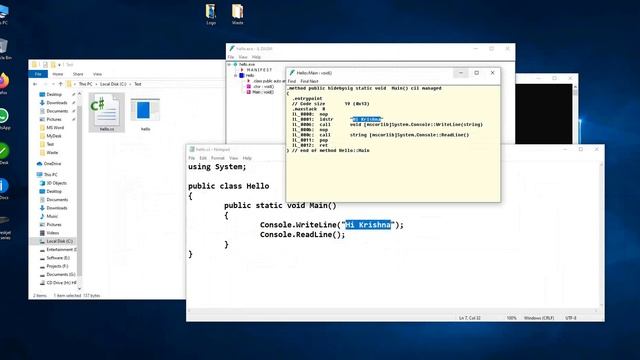Open Desktop in Quick access list

[54, 94]
